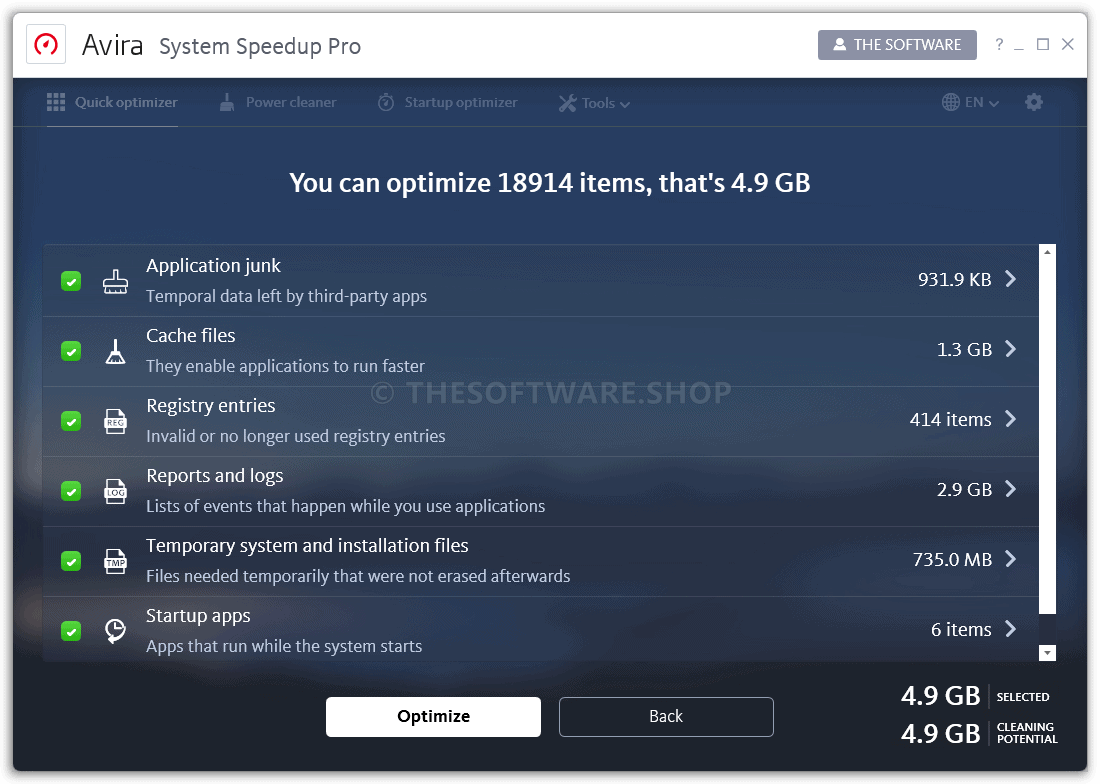
Task: Click 'Apps that run while the system starts'
Action: coord(284,647)
